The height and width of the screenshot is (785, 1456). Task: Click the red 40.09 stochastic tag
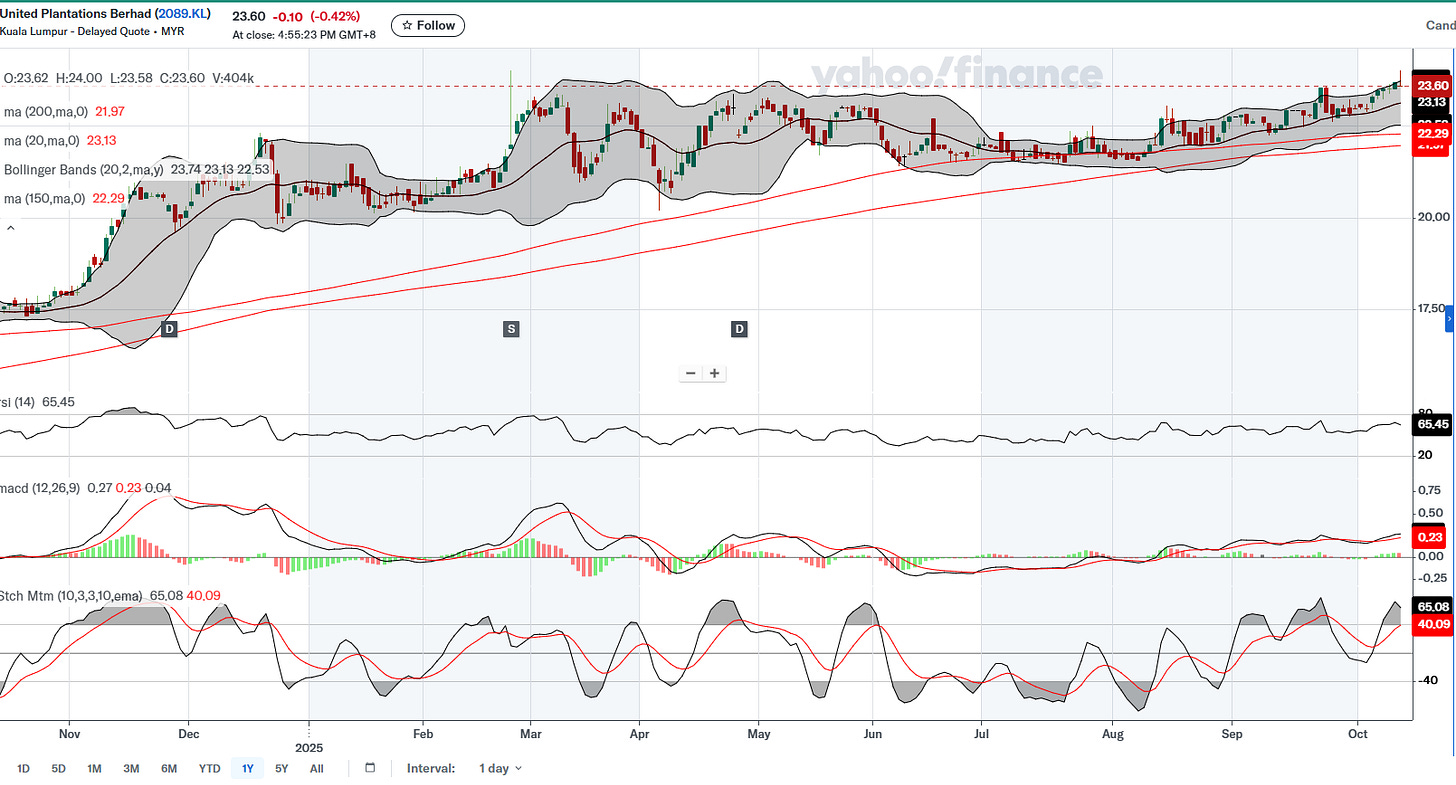1433,625
